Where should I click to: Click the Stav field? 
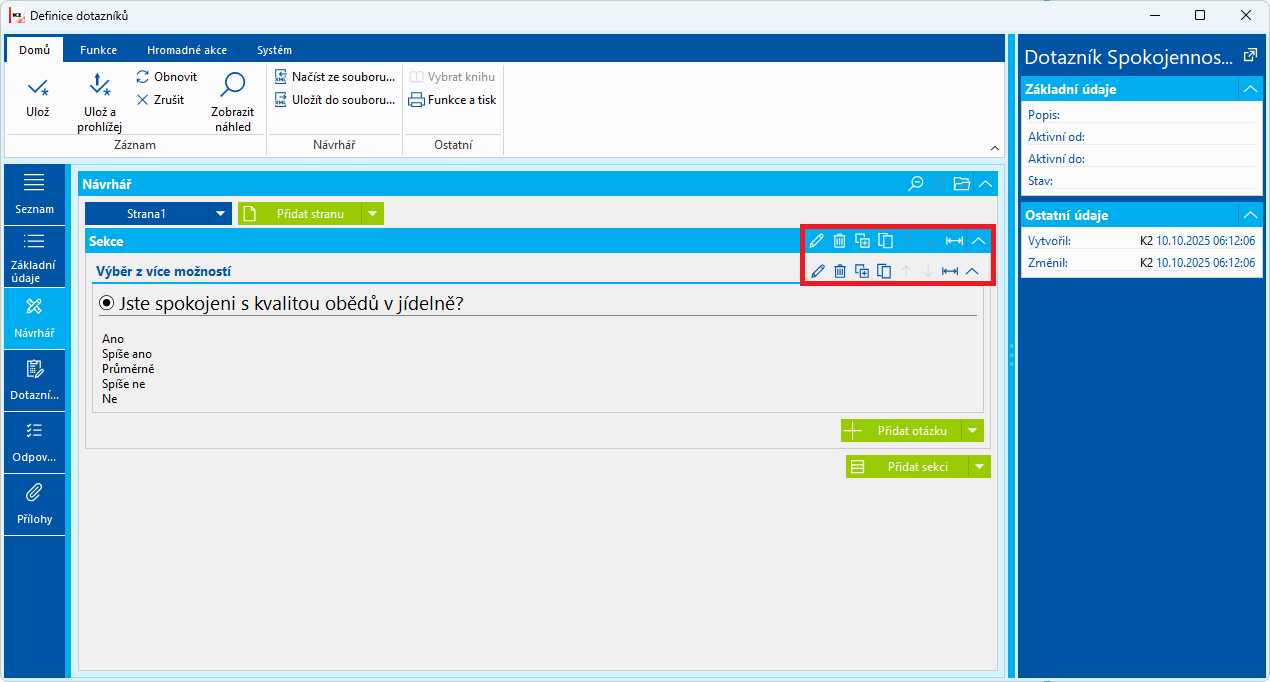[1141, 181]
